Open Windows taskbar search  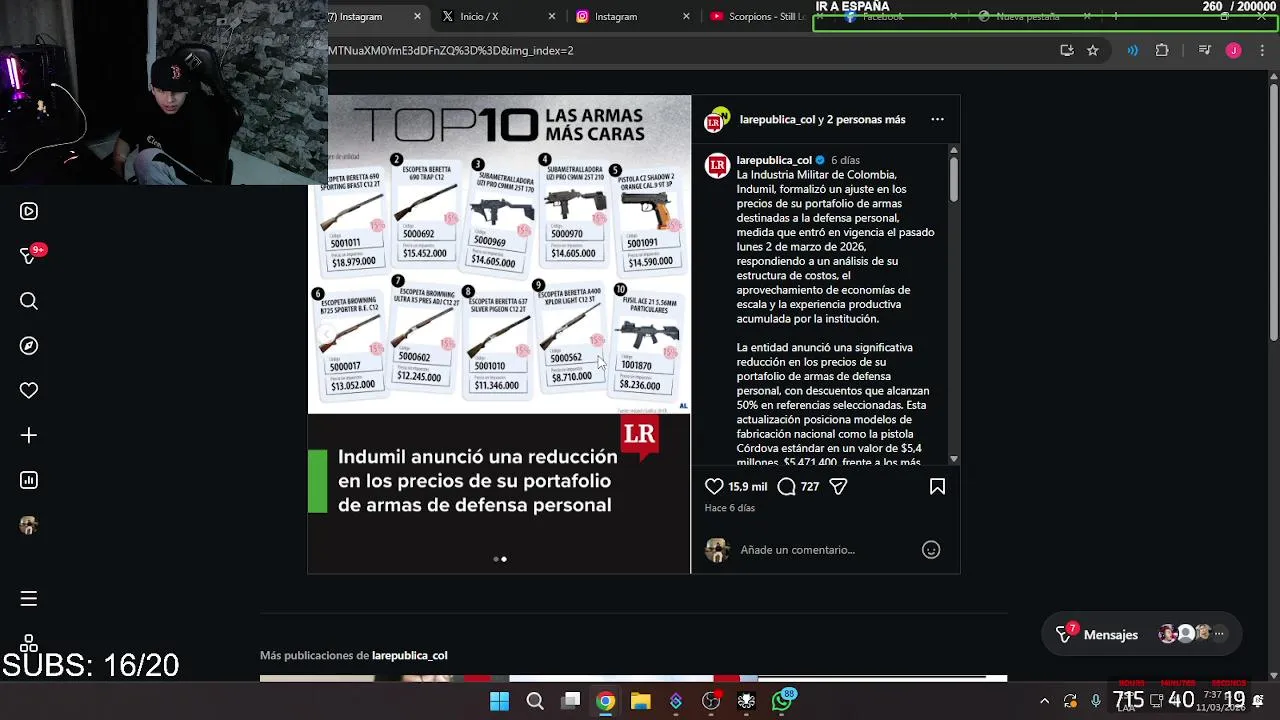pos(535,701)
